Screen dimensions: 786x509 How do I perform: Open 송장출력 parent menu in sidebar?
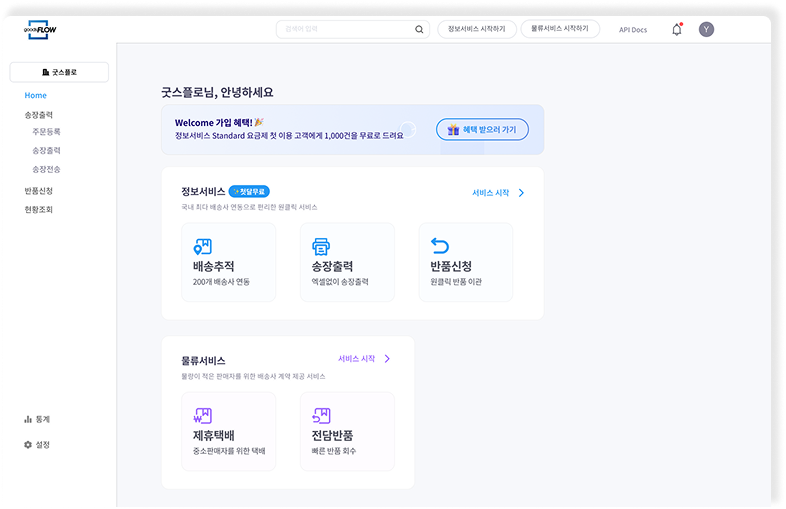click(39, 115)
